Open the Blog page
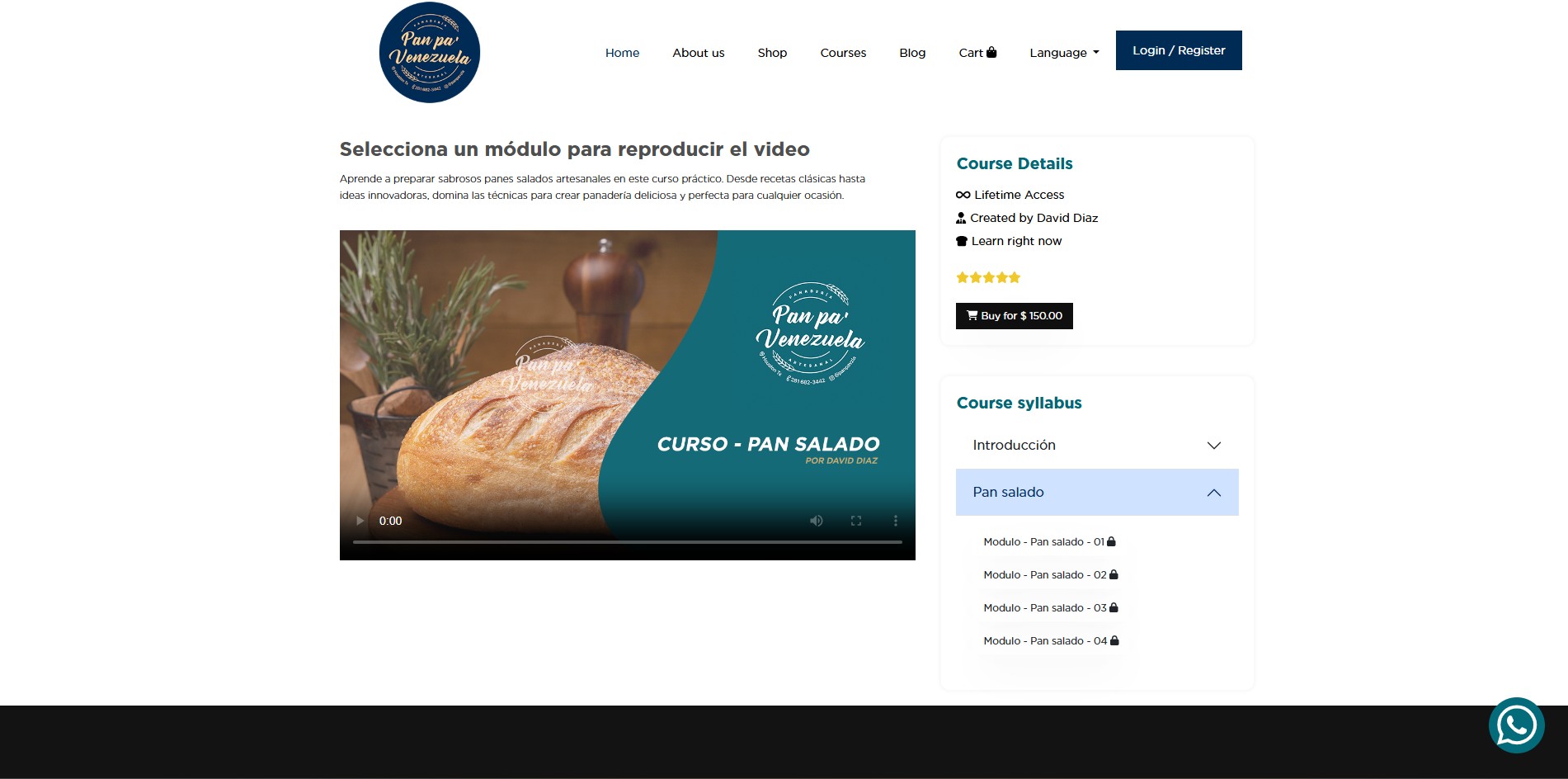This screenshot has width=1568, height=779. tap(912, 53)
